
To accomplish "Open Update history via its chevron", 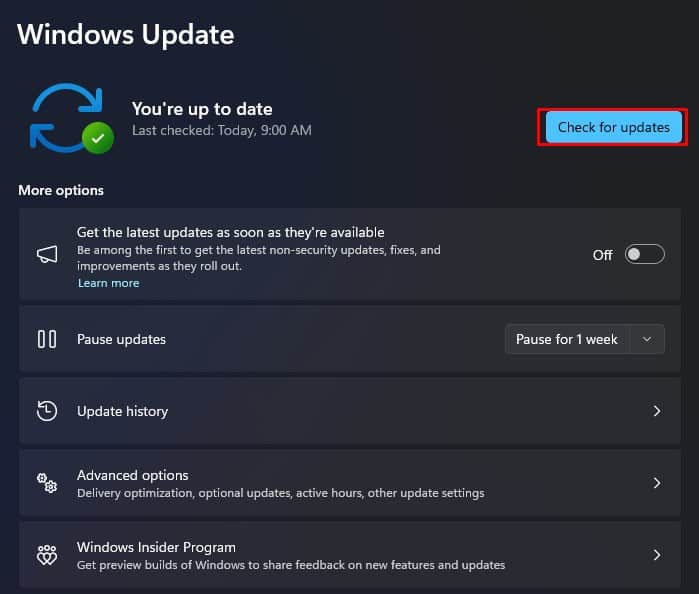I will pyautogui.click(x=657, y=411).
